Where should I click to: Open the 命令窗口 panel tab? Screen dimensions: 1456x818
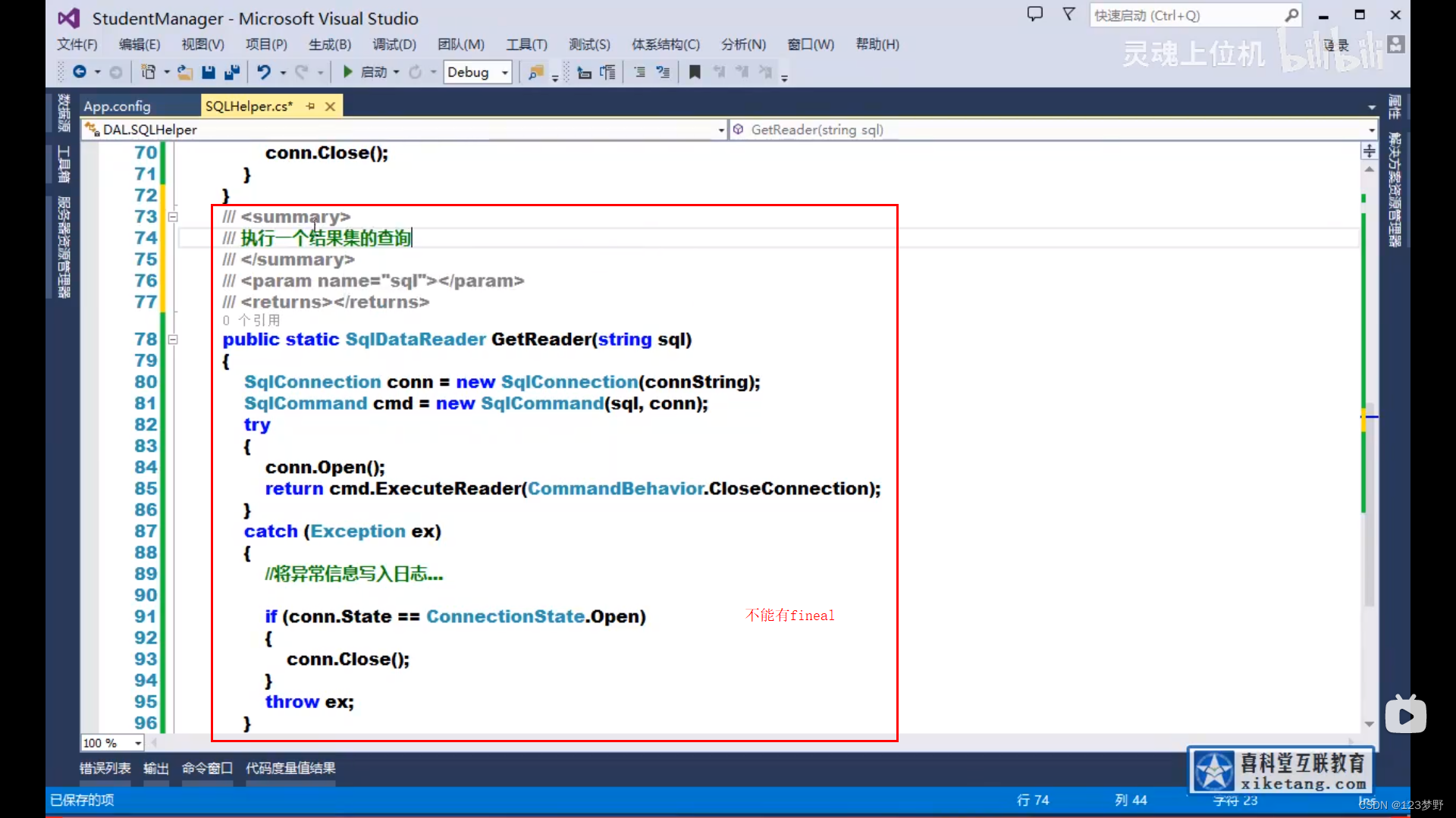(207, 768)
